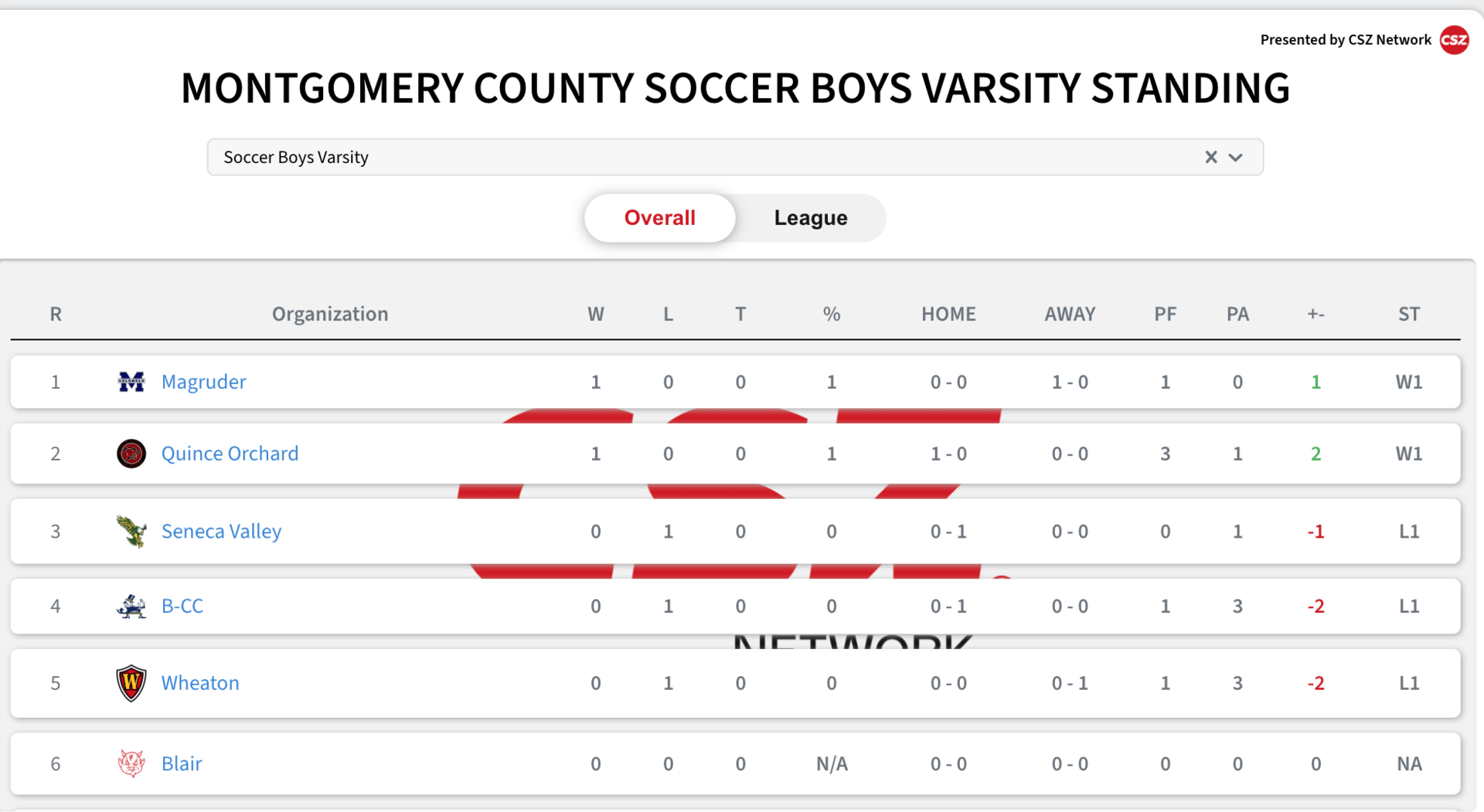Open the Quince Orchard team link

pos(230,454)
